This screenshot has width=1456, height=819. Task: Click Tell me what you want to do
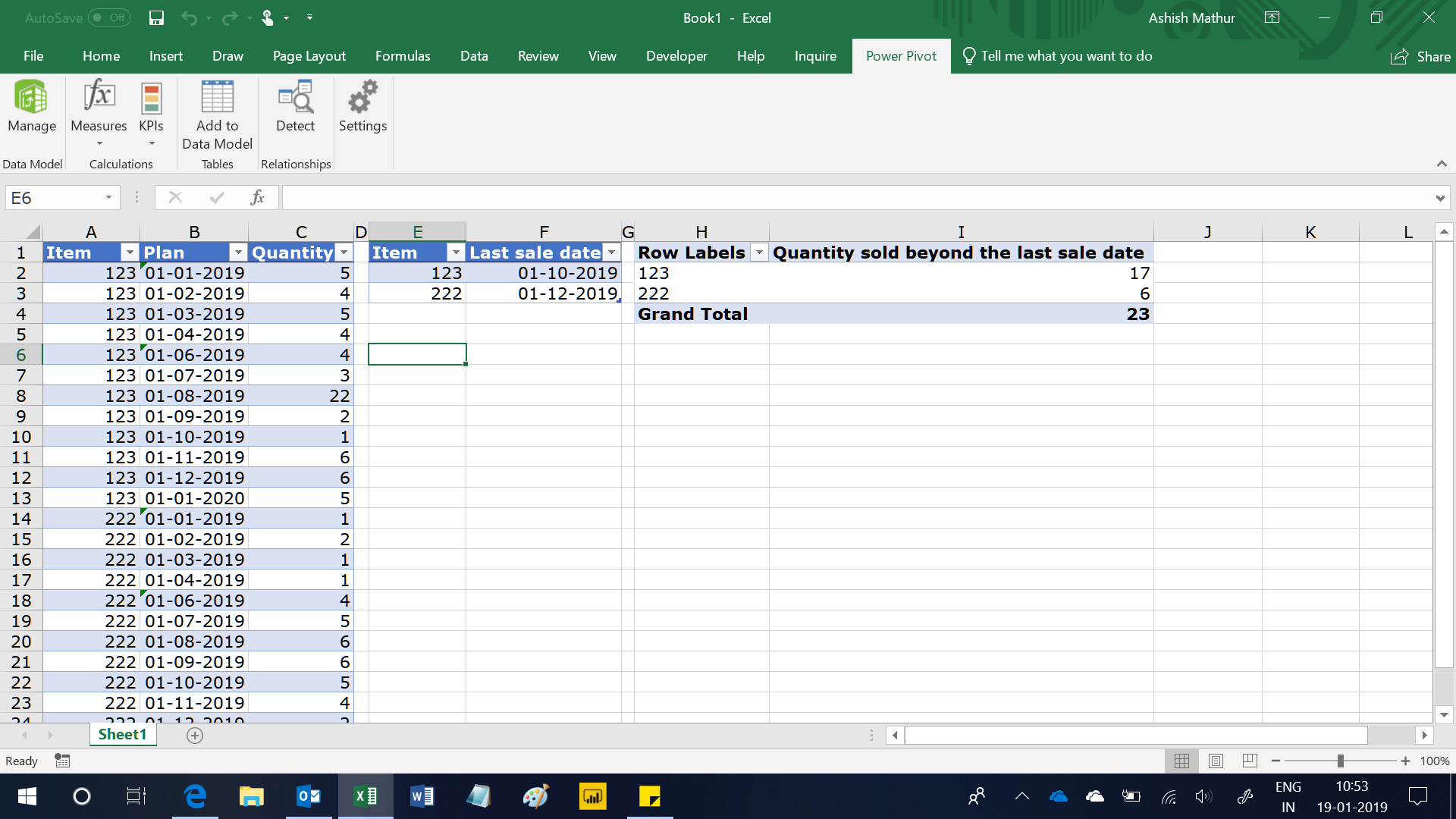pyautogui.click(x=1057, y=56)
